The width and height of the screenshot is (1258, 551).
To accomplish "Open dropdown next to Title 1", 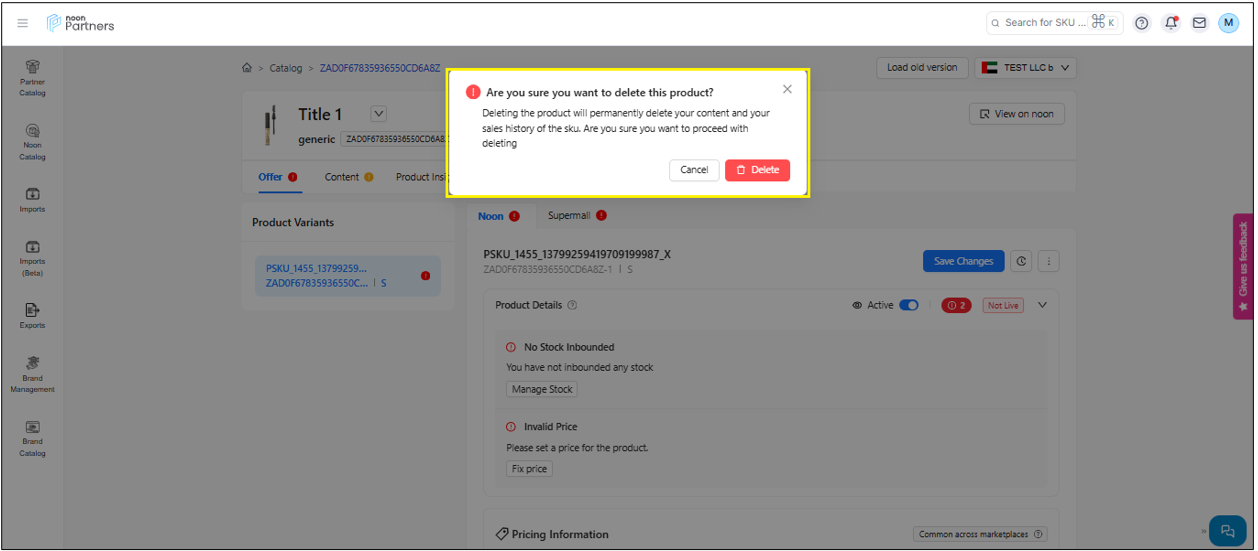I will (x=379, y=114).
